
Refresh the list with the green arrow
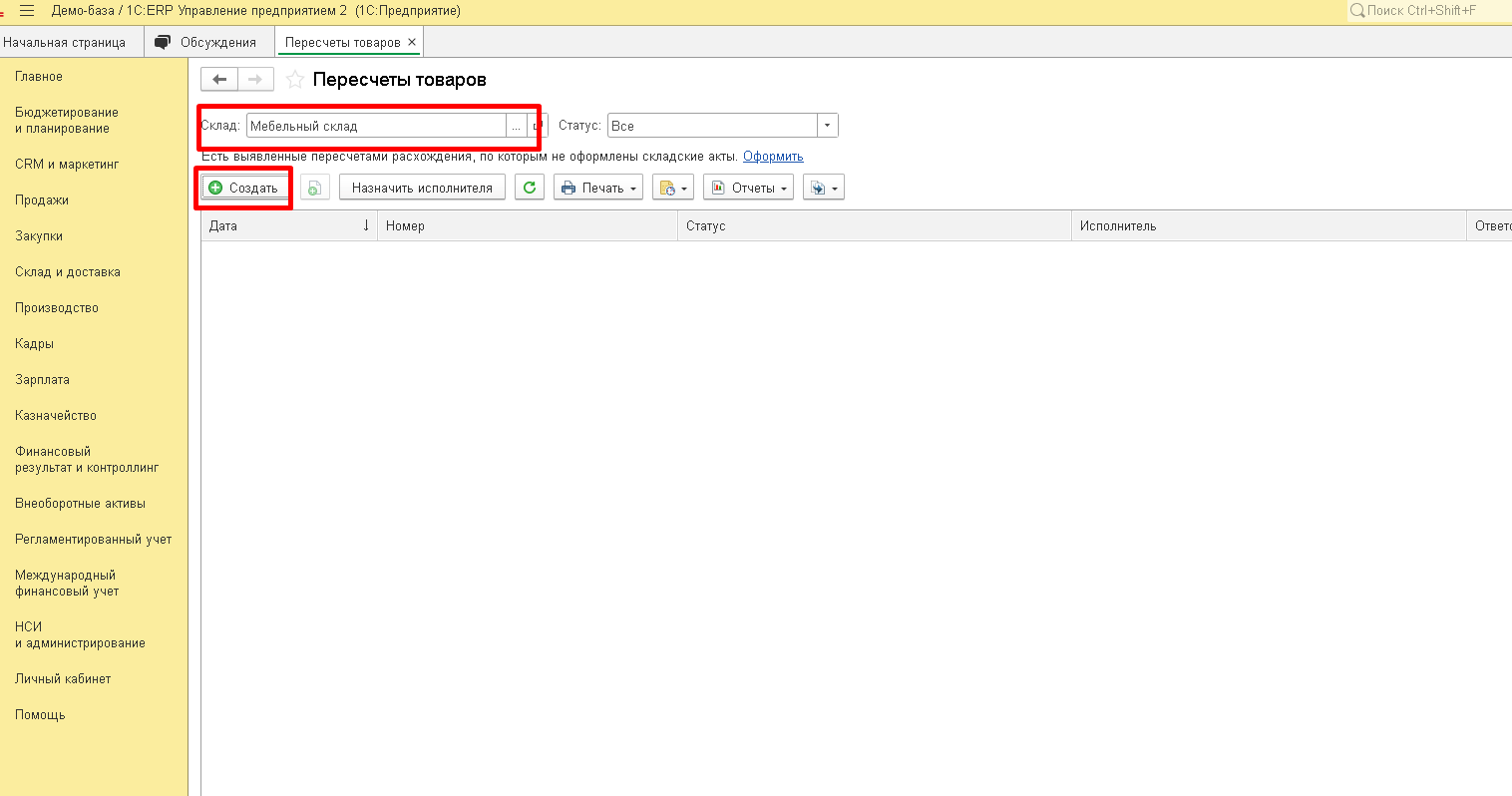(530, 188)
